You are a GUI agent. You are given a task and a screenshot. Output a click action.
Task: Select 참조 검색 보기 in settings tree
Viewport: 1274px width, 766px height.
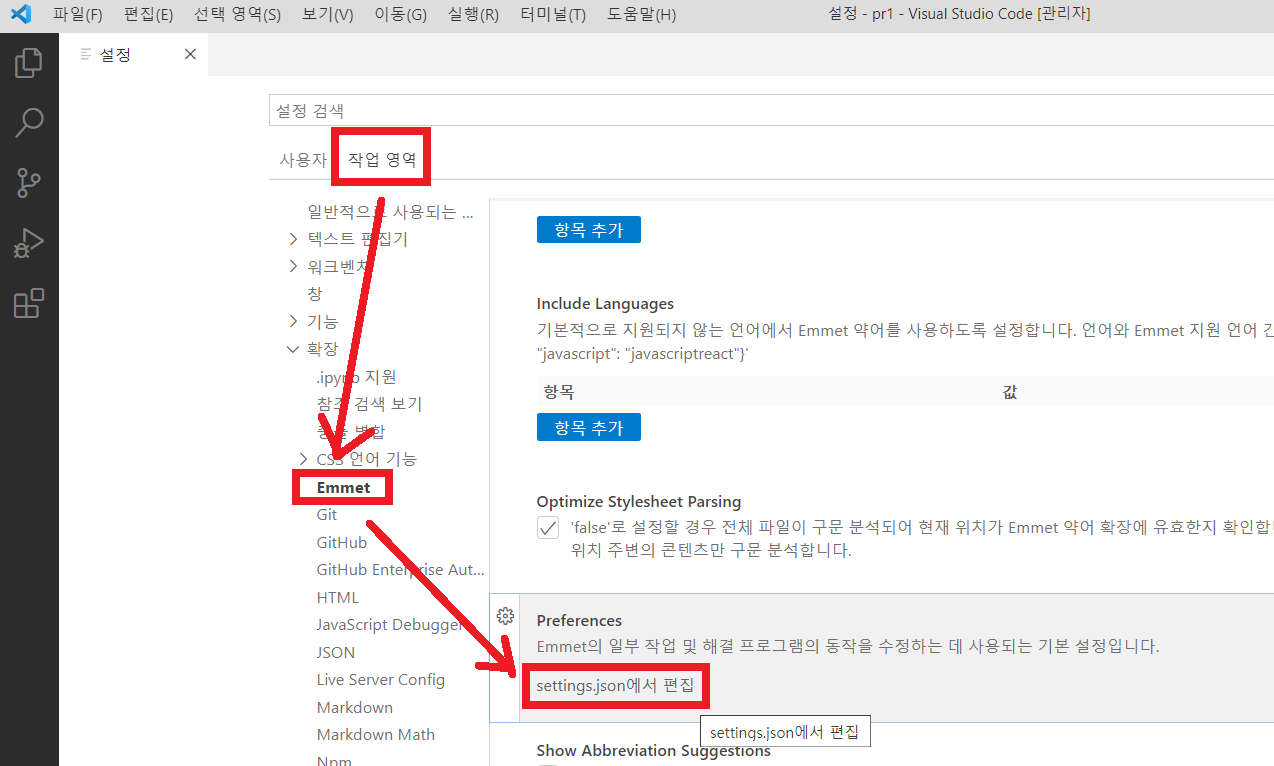[x=369, y=404]
